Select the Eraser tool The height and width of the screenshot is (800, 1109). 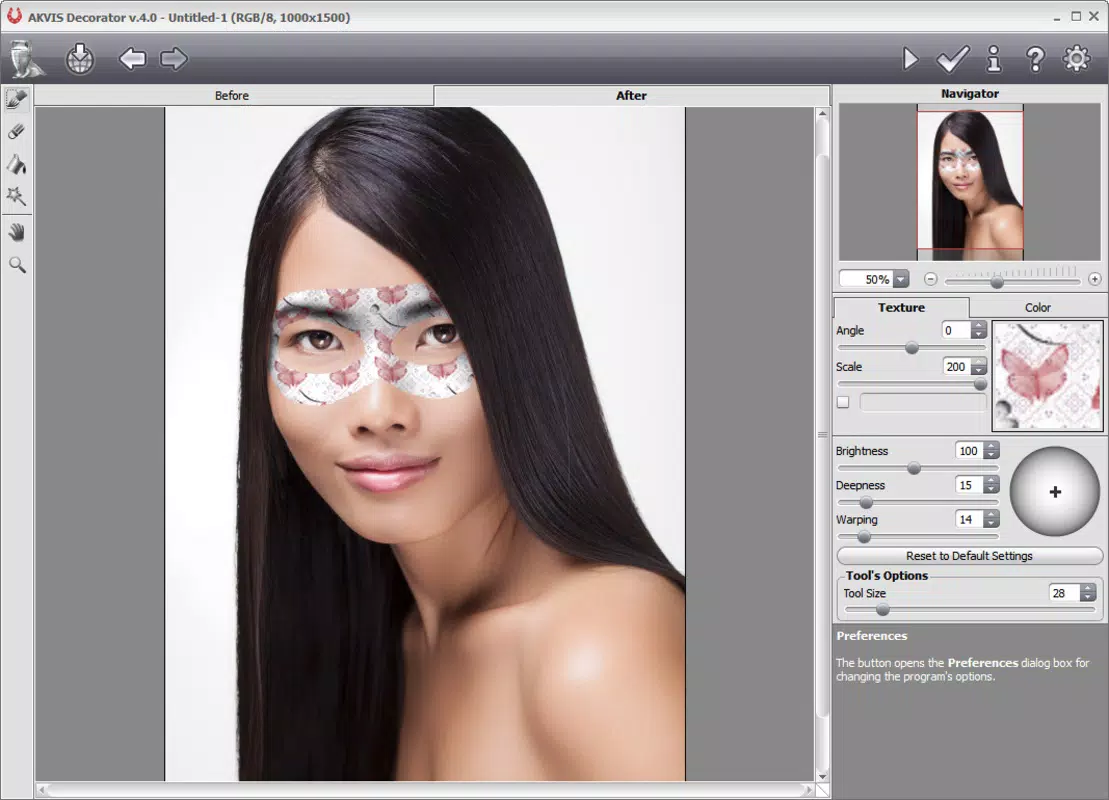point(16,132)
